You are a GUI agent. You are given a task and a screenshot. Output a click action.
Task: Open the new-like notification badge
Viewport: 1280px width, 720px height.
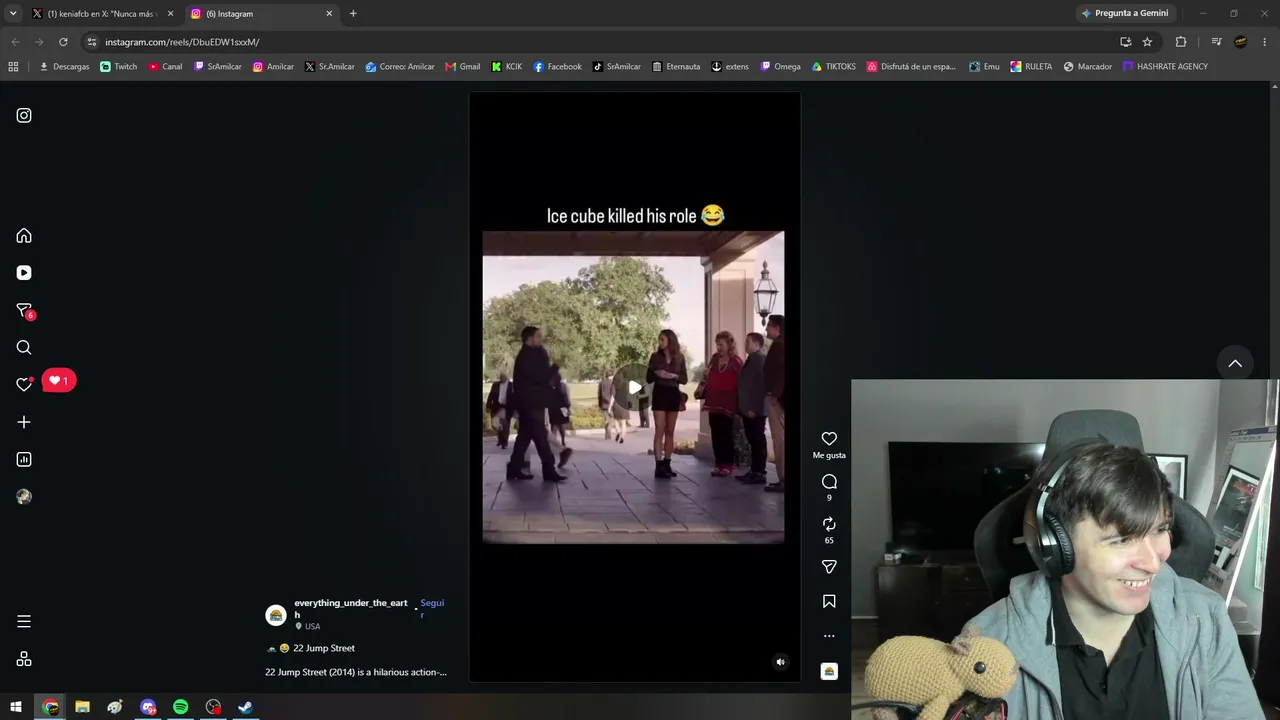click(x=59, y=381)
